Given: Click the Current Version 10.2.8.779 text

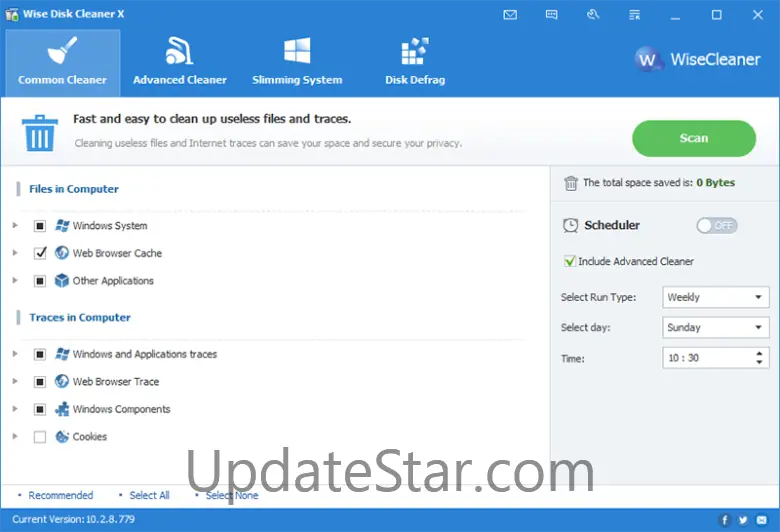Looking at the screenshot, I should 73,520.
